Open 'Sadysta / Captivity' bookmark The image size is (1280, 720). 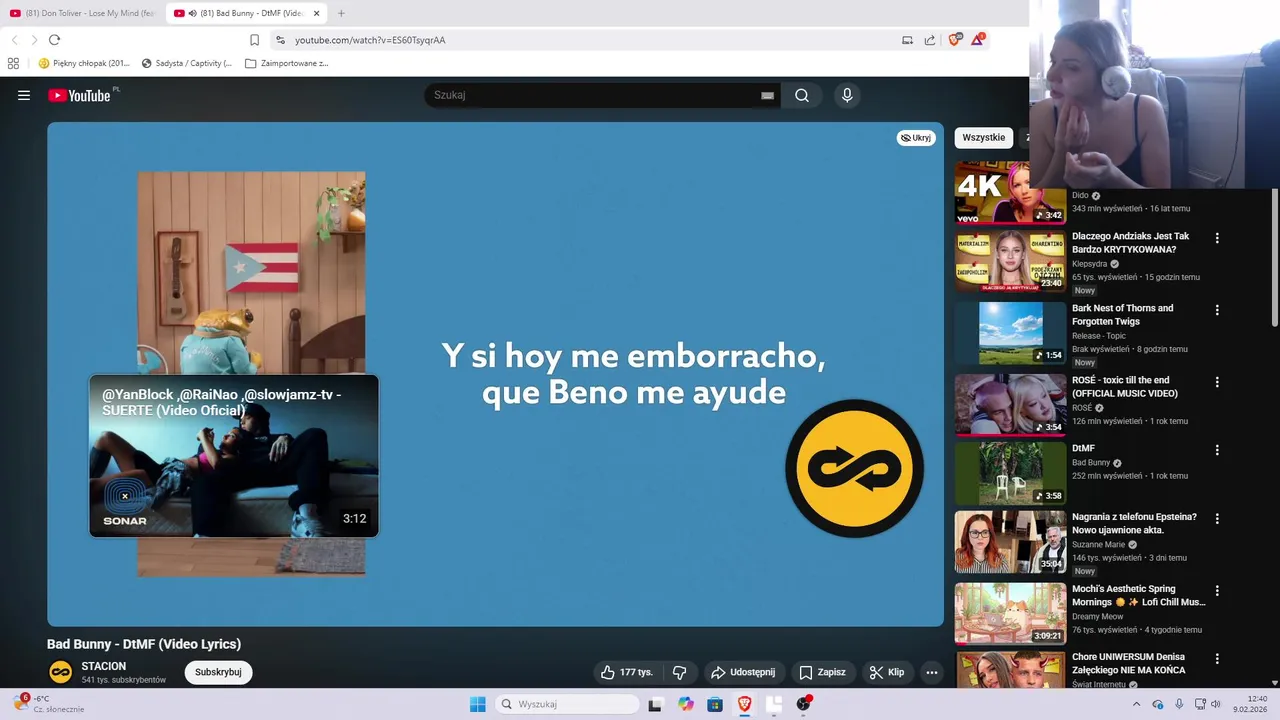pos(186,63)
